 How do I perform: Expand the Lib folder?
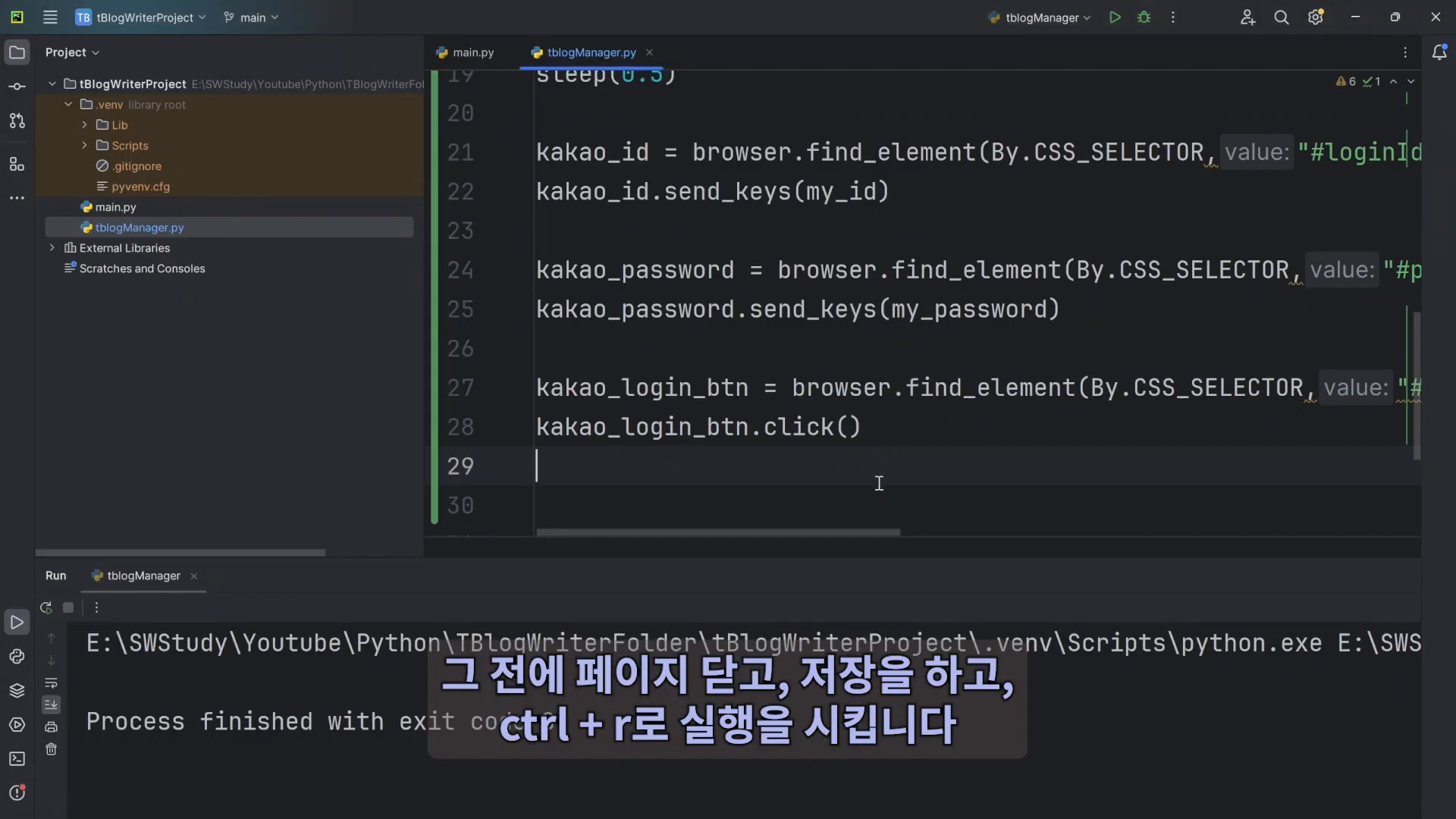(84, 125)
